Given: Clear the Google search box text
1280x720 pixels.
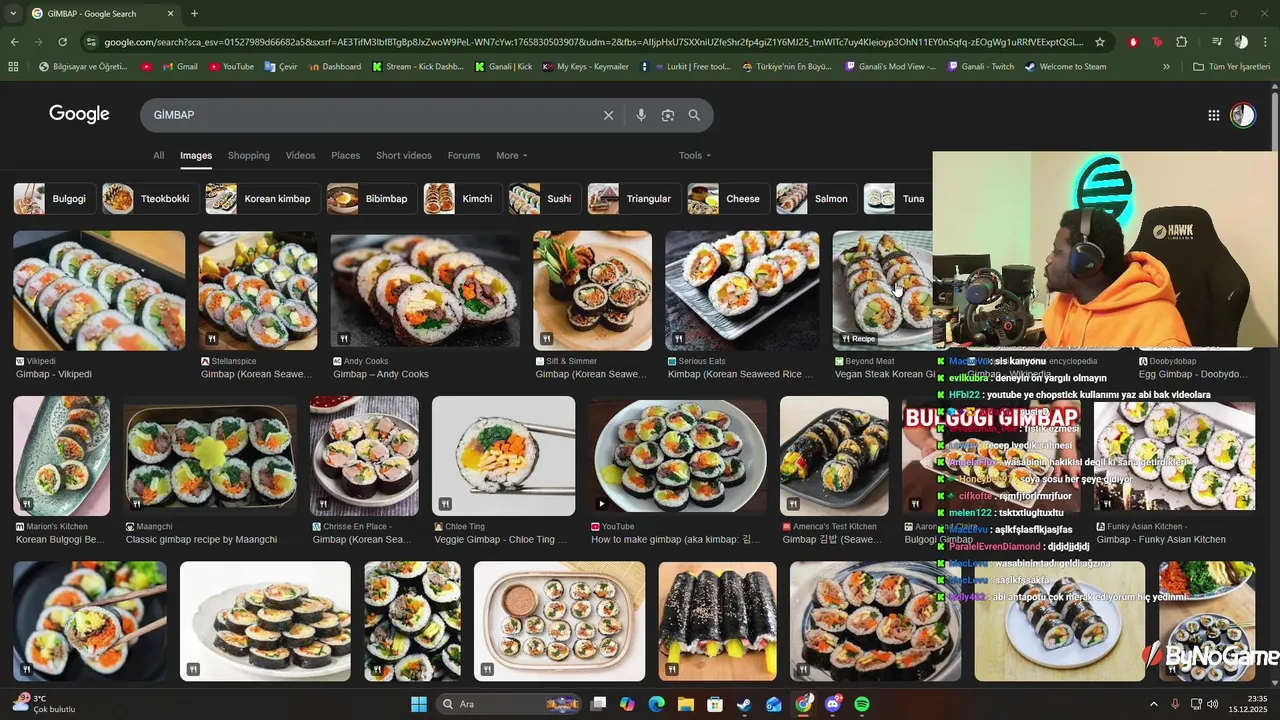Looking at the screenshot, I should coord(608,115).
